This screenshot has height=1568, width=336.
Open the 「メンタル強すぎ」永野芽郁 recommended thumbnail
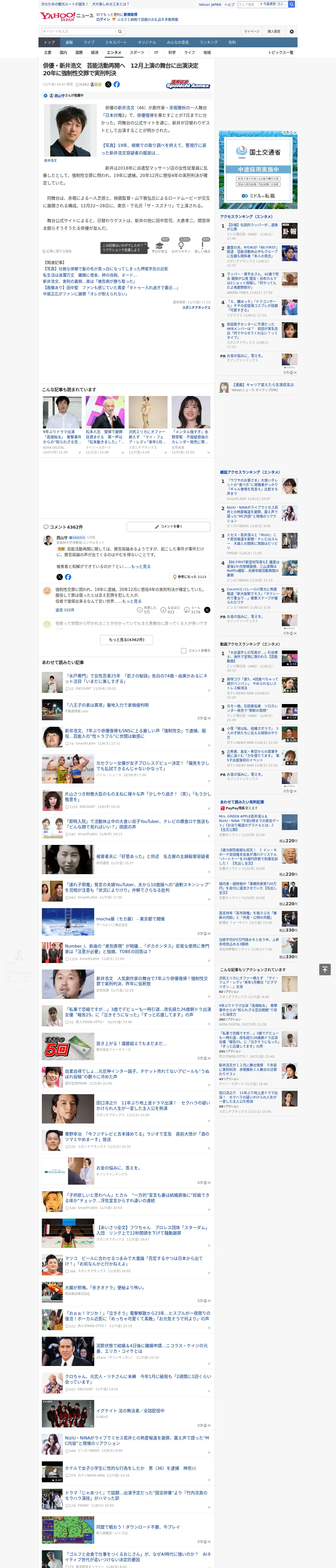tap(191, 412)
